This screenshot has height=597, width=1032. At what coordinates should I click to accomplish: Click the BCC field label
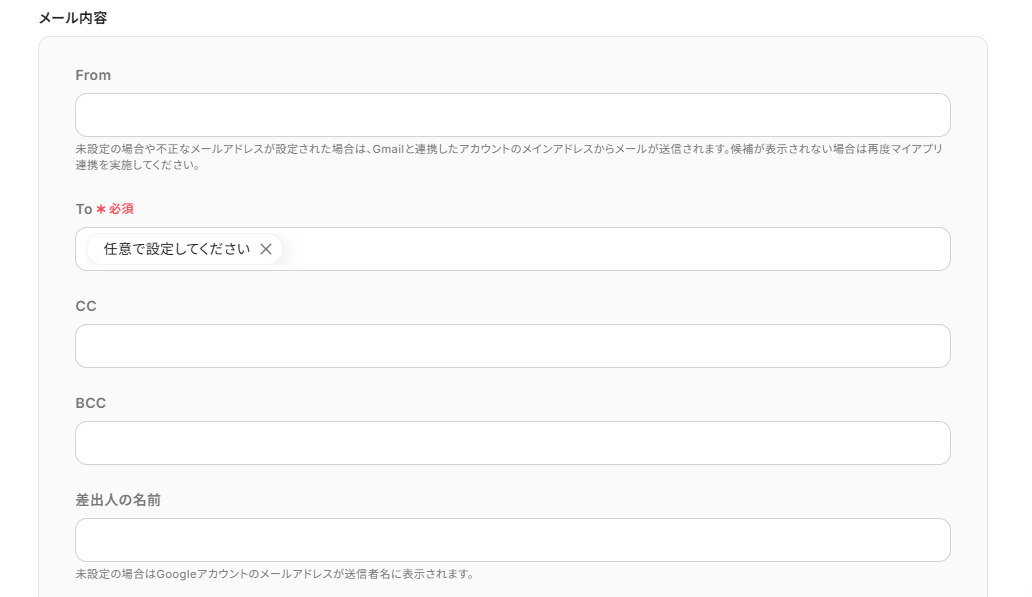90,403
